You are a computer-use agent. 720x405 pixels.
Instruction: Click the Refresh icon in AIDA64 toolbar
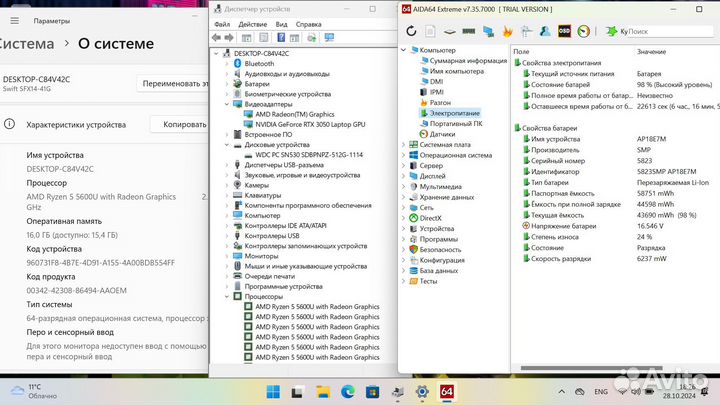click(411, 31)
